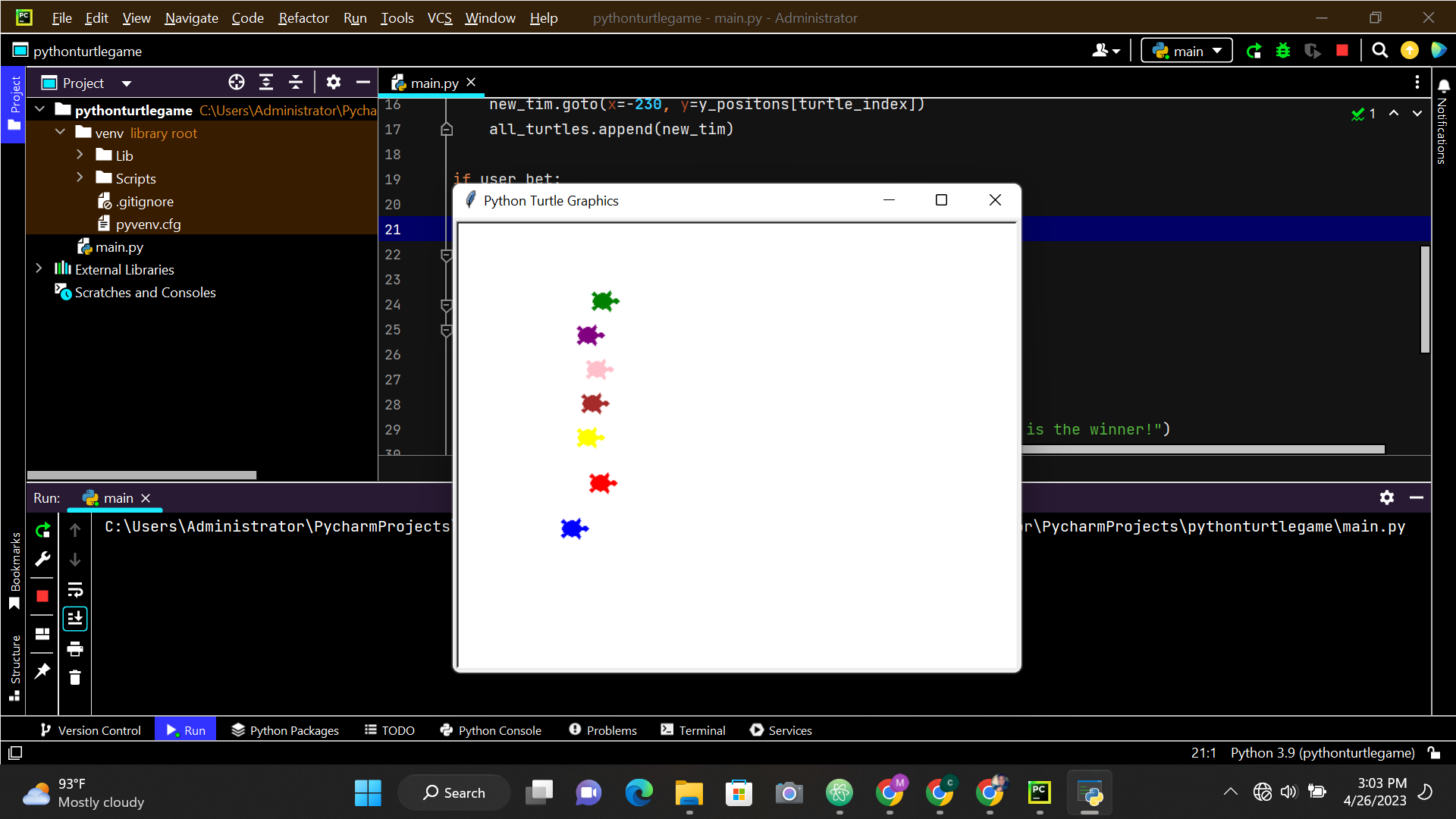Image resolution: width=1456 pixels, height=819 pixels.
Task: Click the green Debug bug icon
Action: point(1283,51)
